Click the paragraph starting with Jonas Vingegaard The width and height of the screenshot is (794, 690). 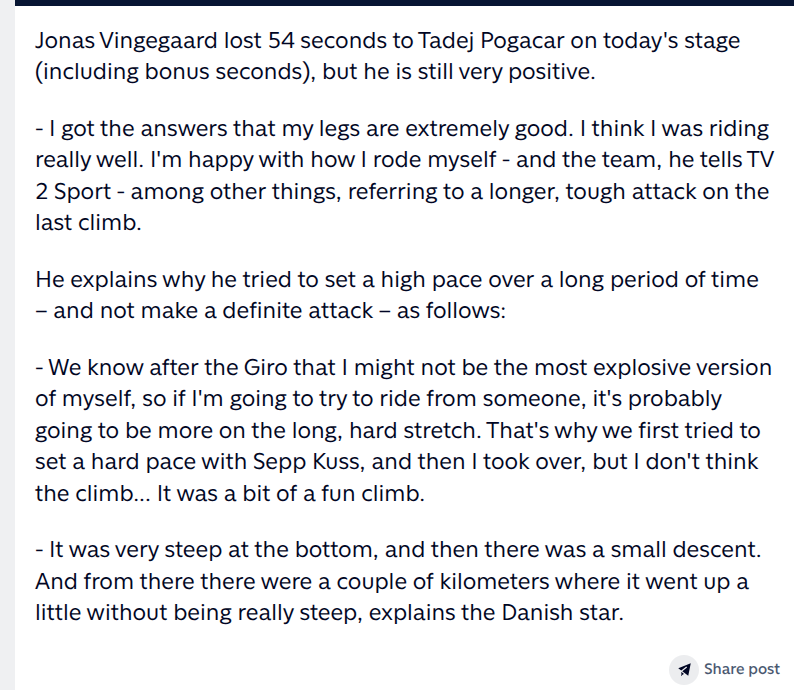coord(387,56)
